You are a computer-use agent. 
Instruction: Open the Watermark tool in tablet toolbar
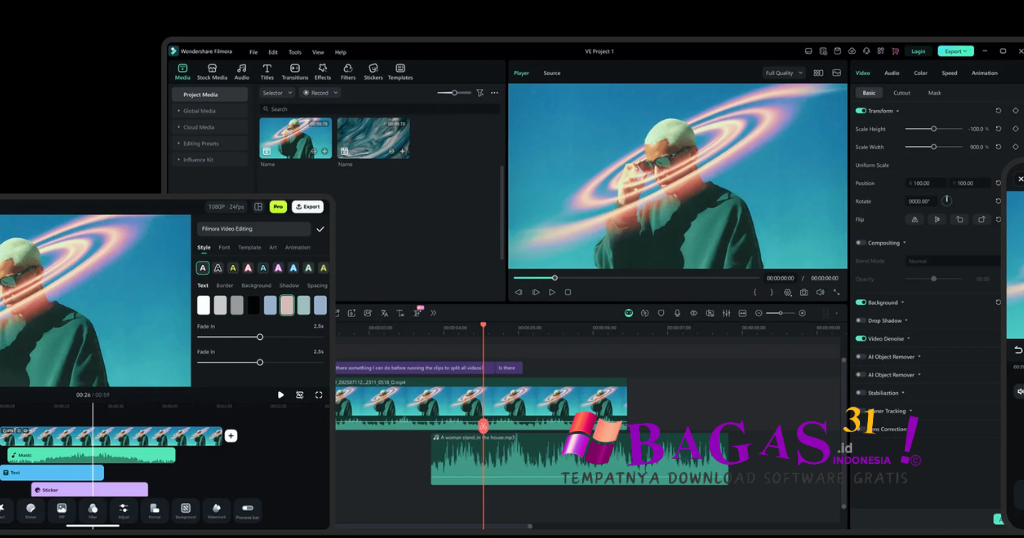216,511
